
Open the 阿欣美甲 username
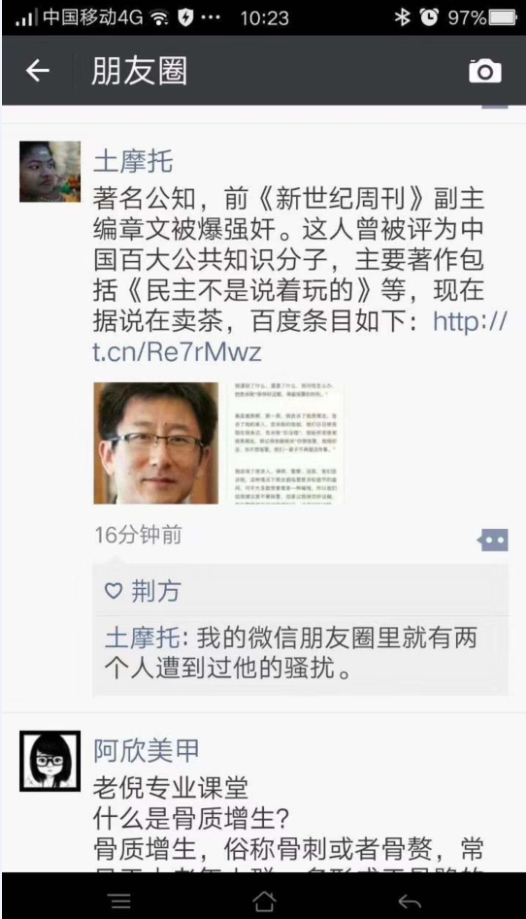146,750
